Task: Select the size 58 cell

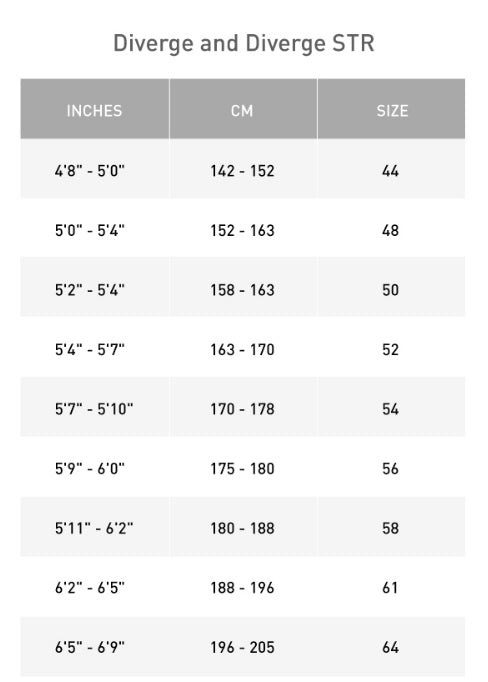Action: pyautogui.click(x=391, y=526)
